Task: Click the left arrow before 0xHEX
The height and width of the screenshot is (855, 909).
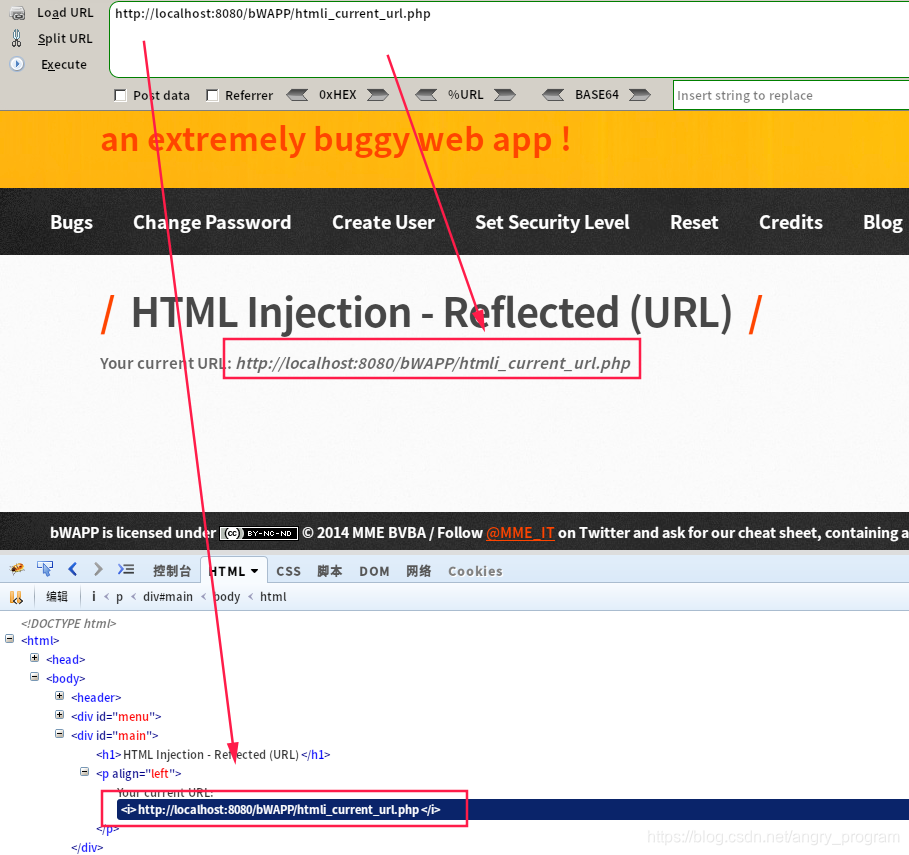Action: point(297,94)
